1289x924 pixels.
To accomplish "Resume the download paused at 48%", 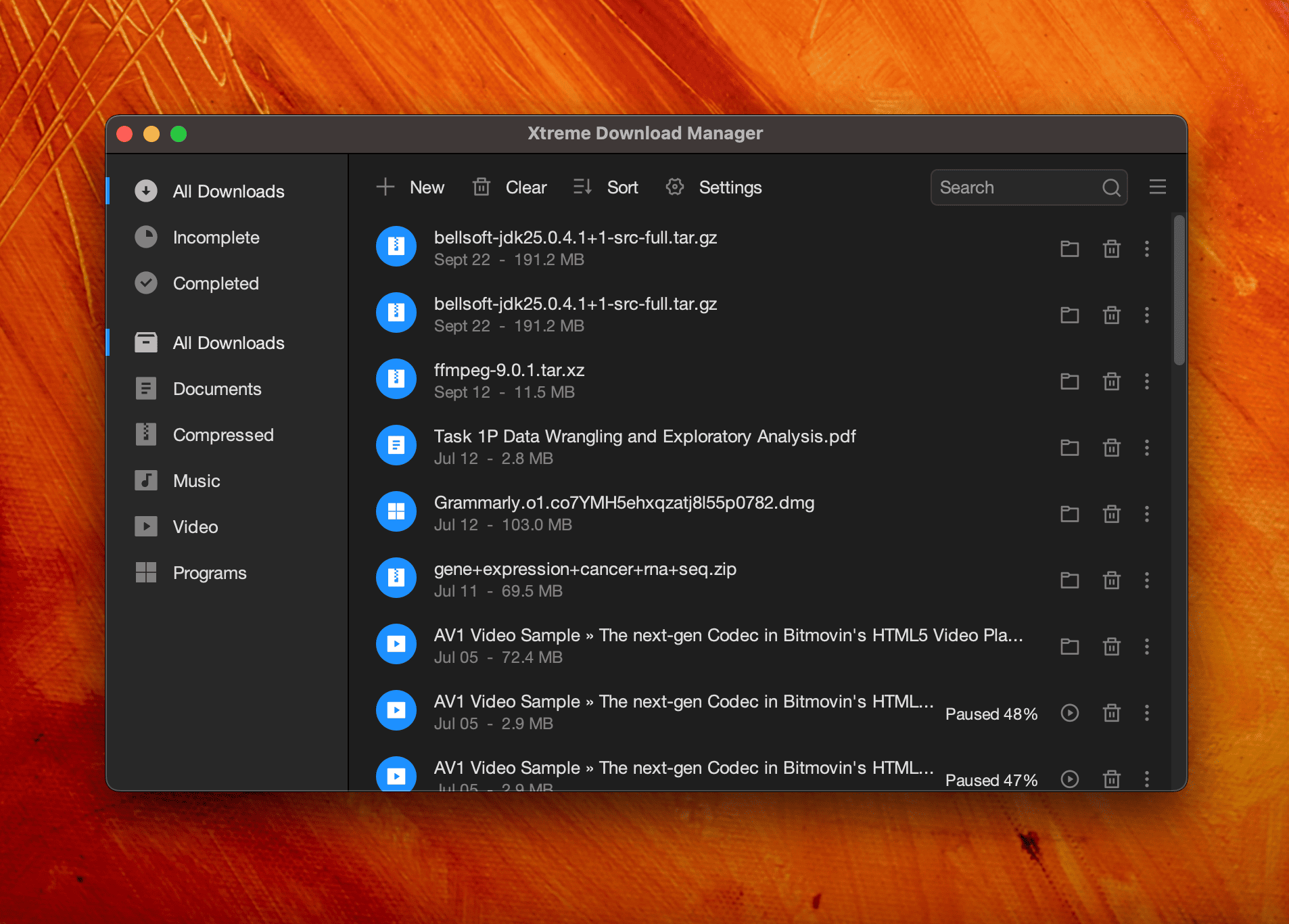I will [1069, 713].
